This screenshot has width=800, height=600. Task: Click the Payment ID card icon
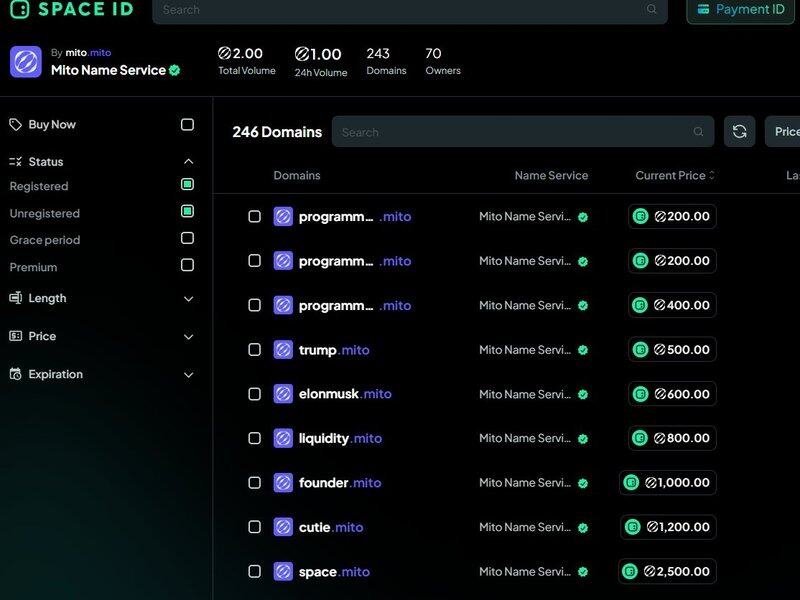(x=704, y=9)
